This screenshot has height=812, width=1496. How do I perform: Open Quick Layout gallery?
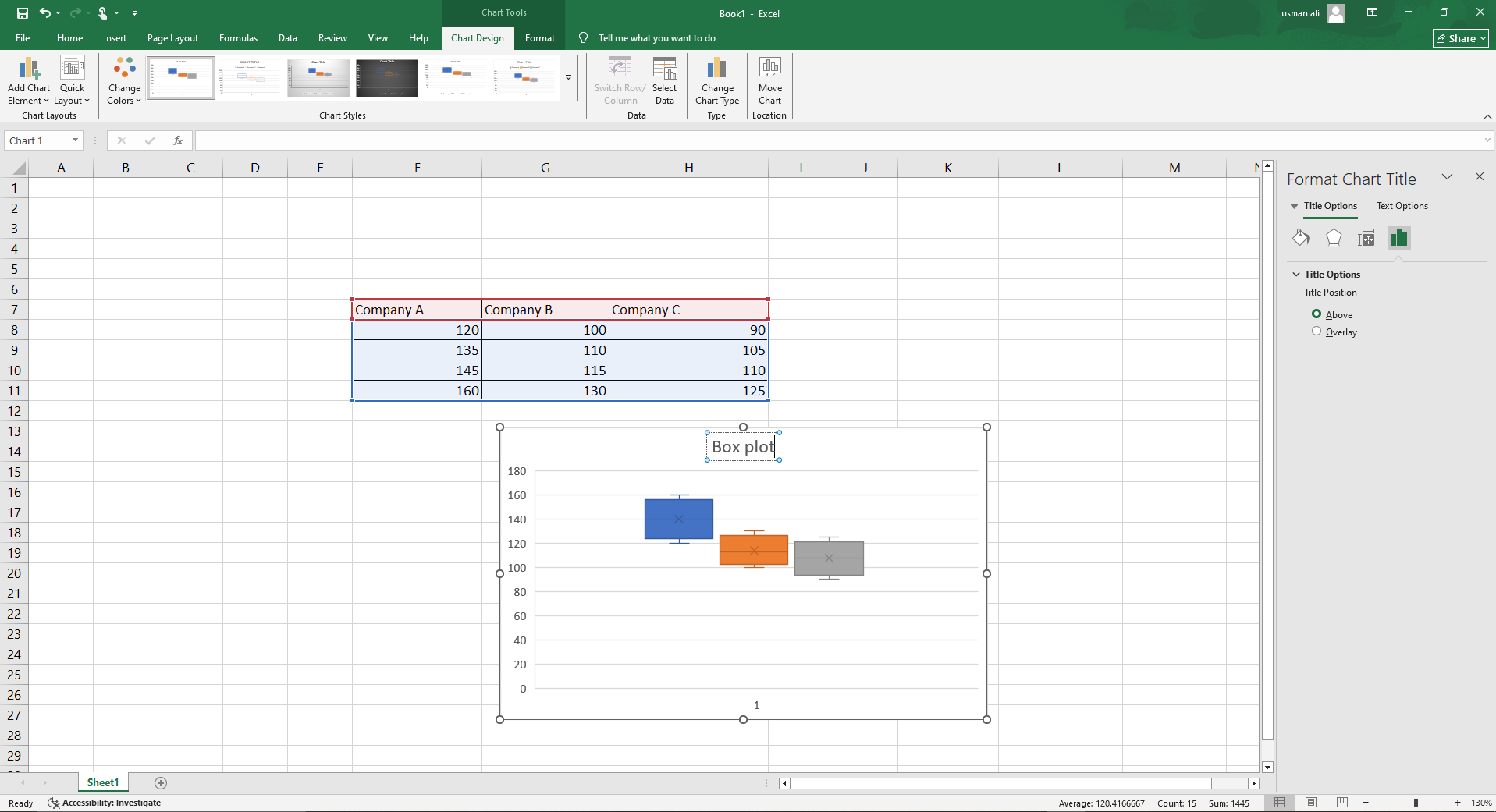point(72,81)
